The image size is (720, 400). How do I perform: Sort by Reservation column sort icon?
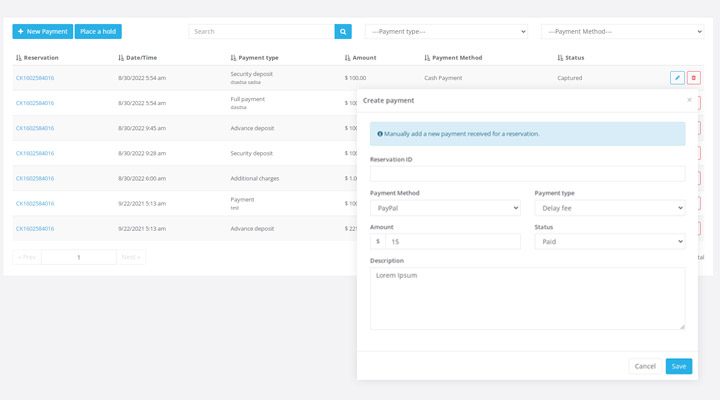[x=18, y=58]
